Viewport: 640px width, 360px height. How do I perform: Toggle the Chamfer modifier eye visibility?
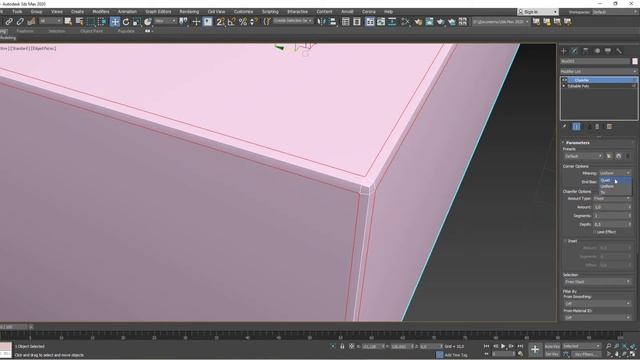point(564,80)
